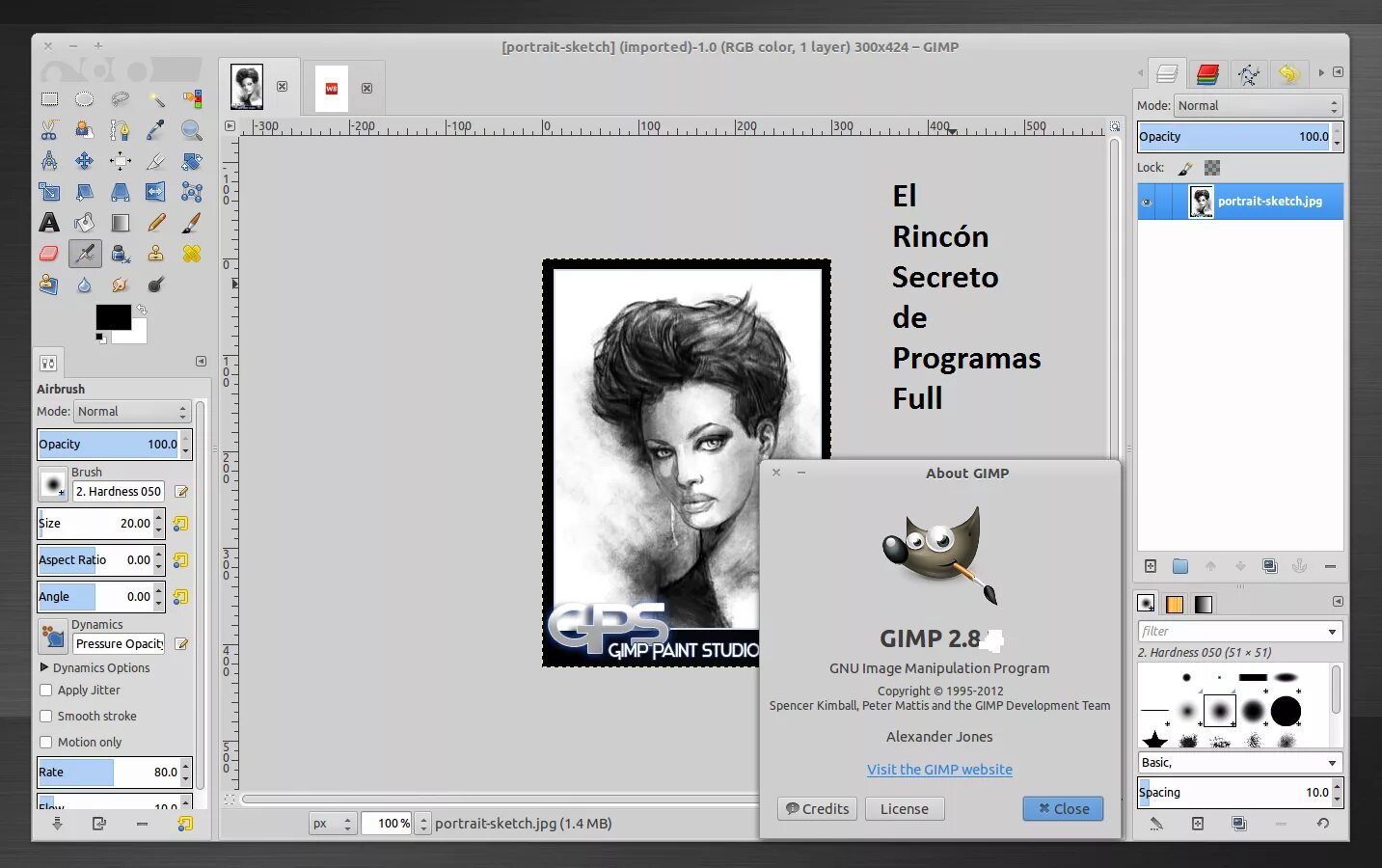The image size is (1382, 868).
Task: Click the Credits button
Action: (818, 809)
